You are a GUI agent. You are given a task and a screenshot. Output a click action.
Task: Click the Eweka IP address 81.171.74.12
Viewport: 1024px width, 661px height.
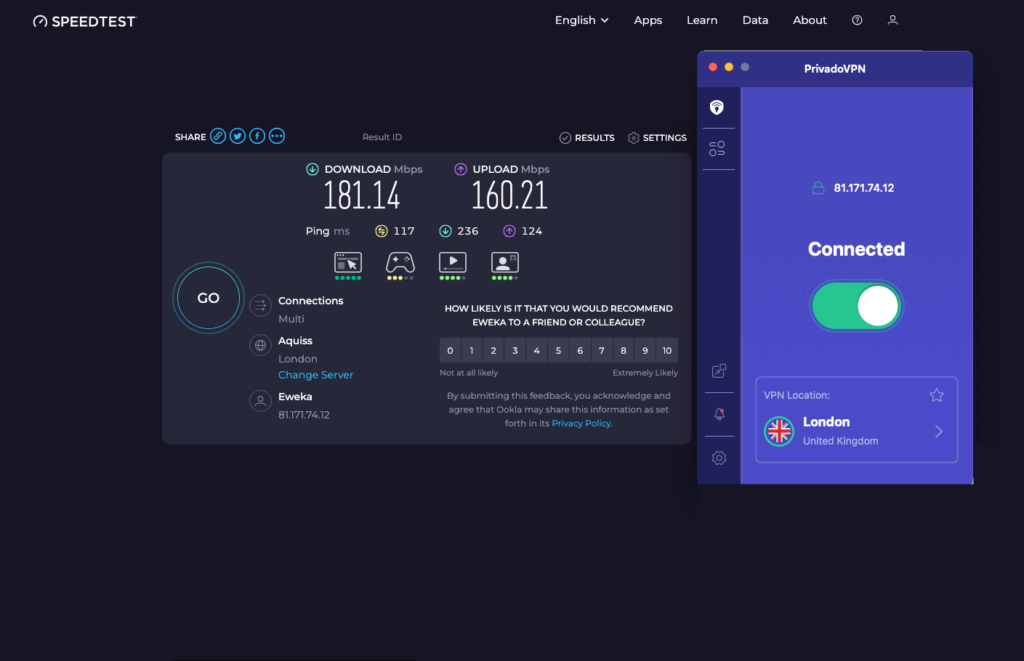304,415
